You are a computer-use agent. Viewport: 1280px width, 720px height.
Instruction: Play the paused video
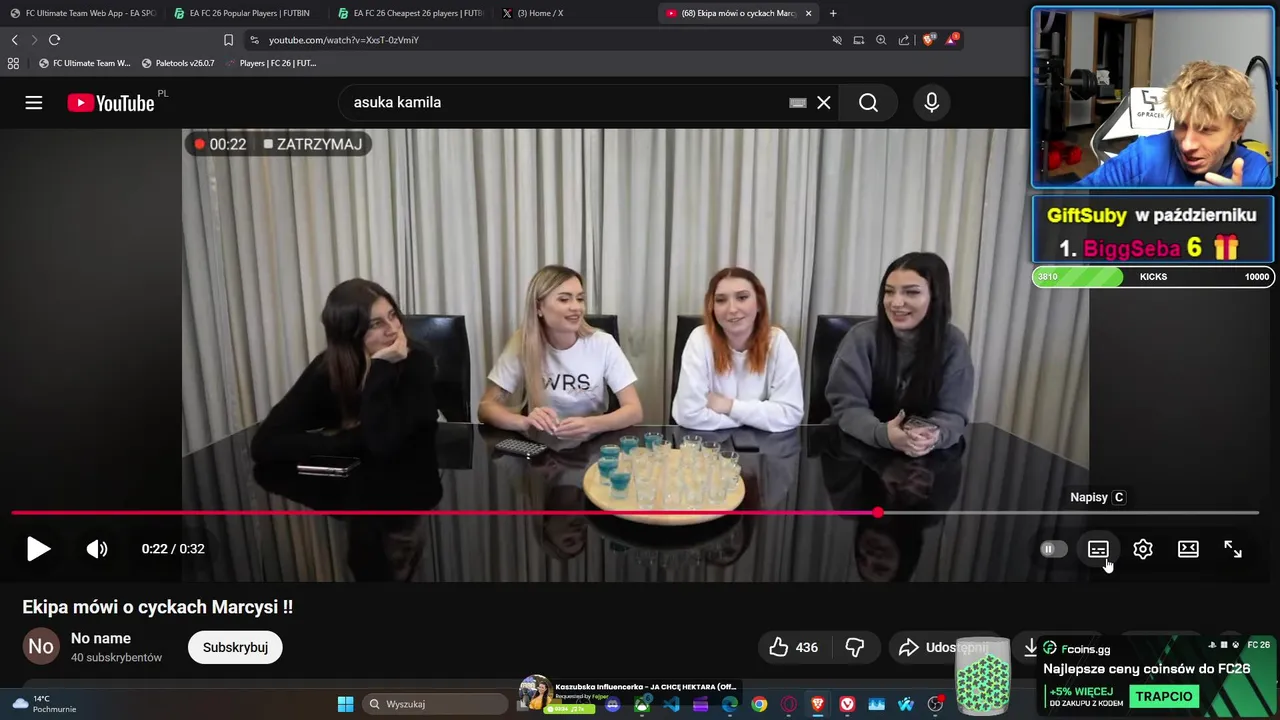pyautogui.click(x=38, y=548)
